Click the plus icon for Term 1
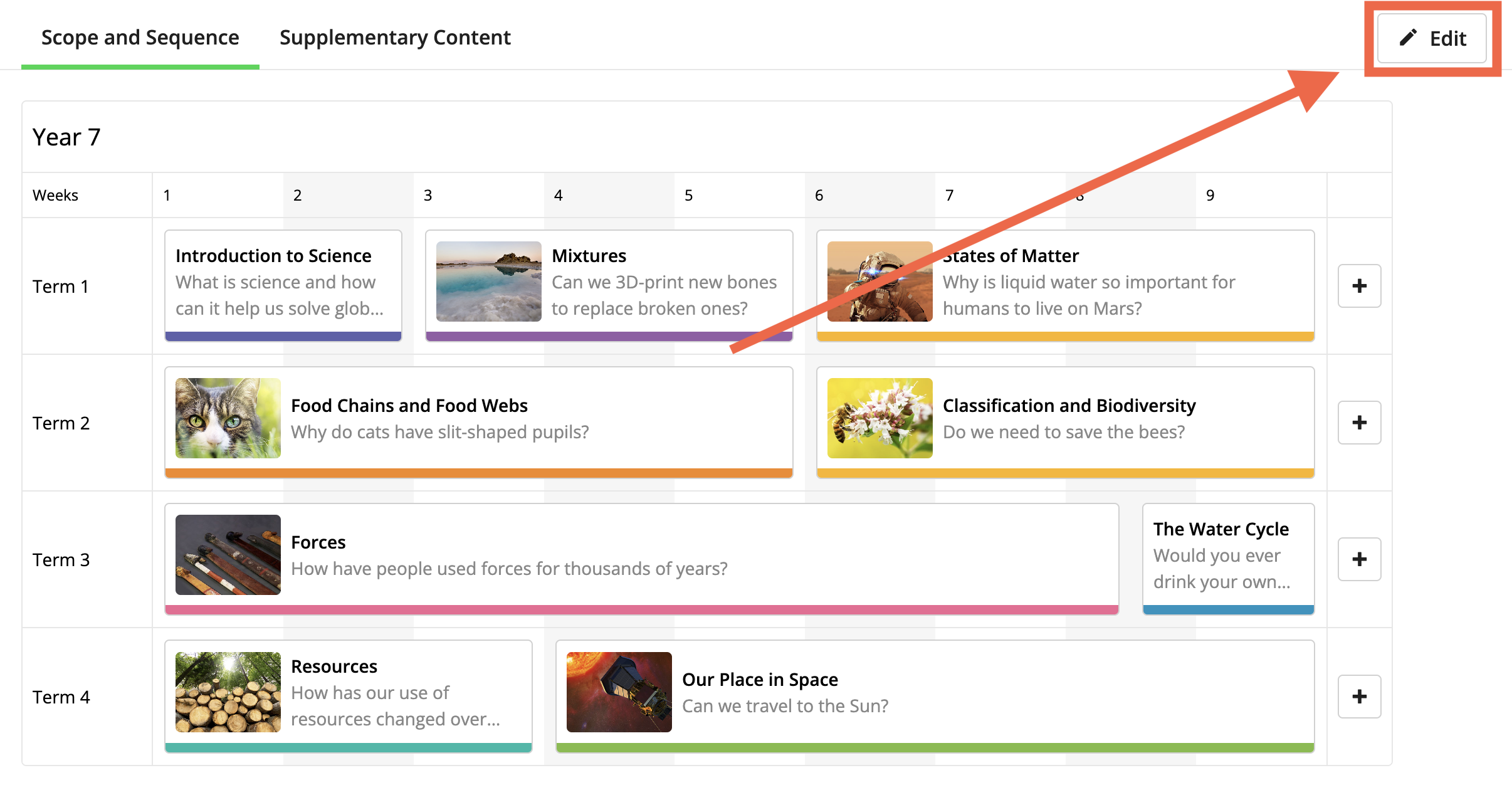 1359,286
